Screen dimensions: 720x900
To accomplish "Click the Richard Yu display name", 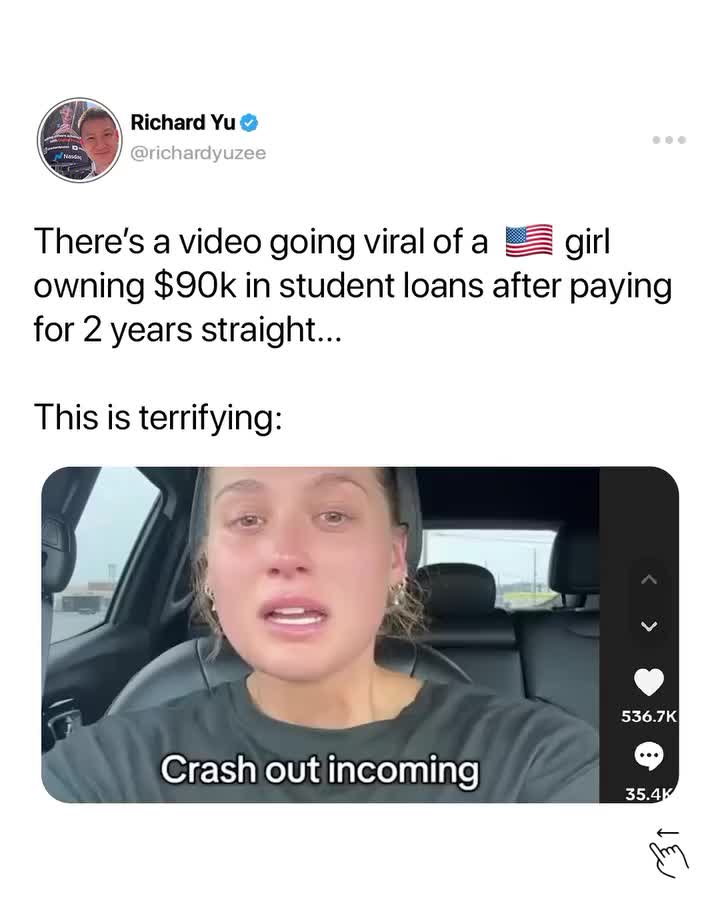I will coord(183,122).
